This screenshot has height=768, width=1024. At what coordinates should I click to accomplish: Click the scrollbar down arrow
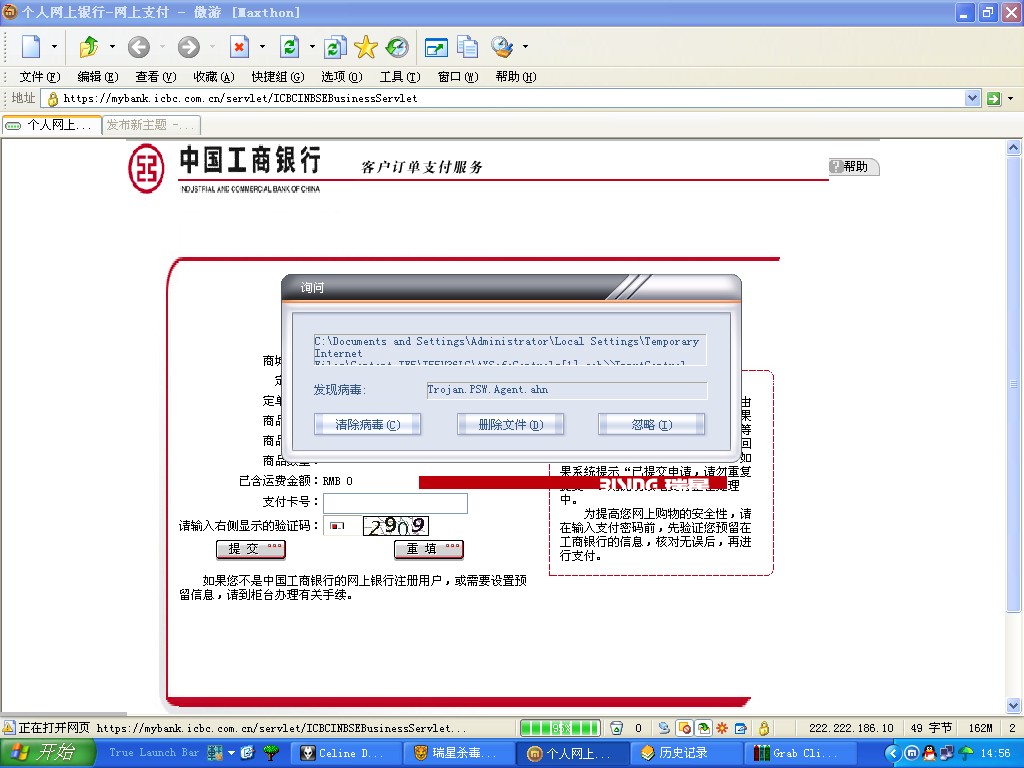[1013, 705]
